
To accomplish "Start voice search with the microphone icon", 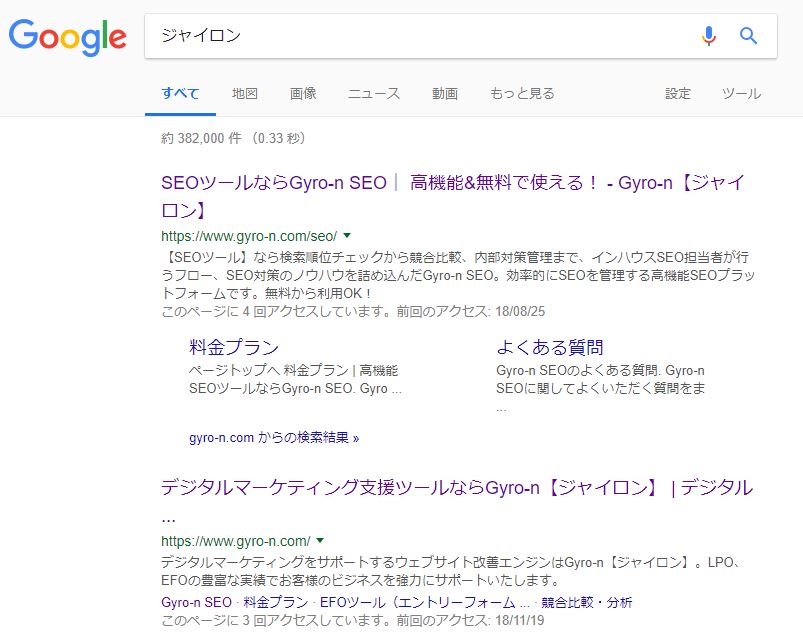I will pyautogui.click(x=709, y=36).
